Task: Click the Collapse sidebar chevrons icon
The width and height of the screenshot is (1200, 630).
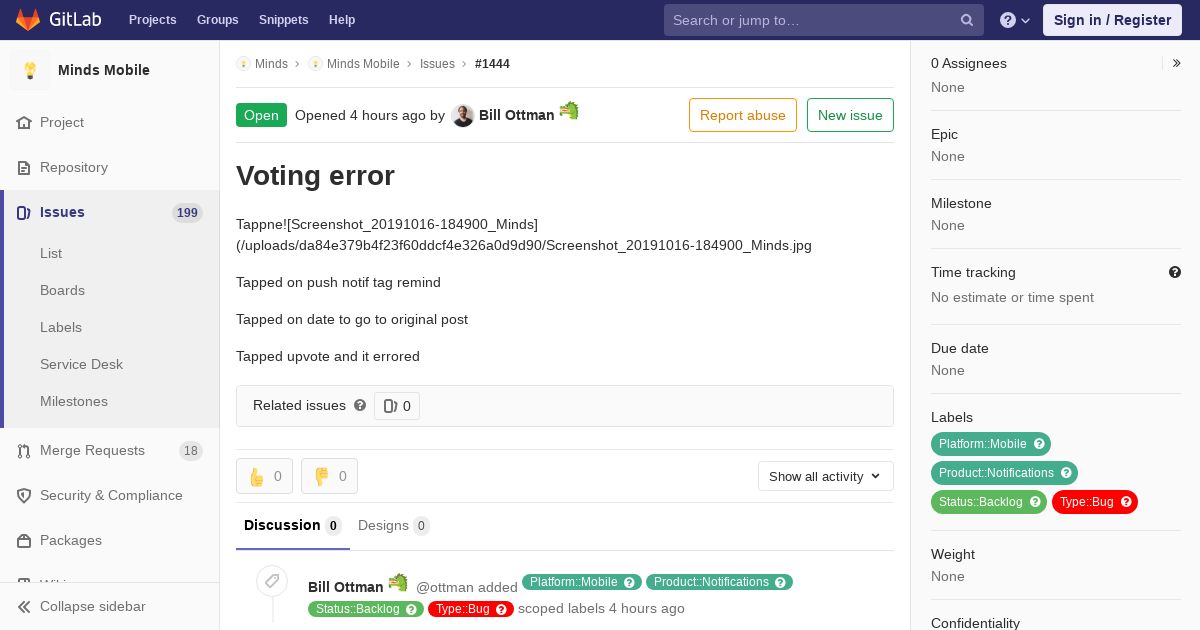Action: coord(24,607)
